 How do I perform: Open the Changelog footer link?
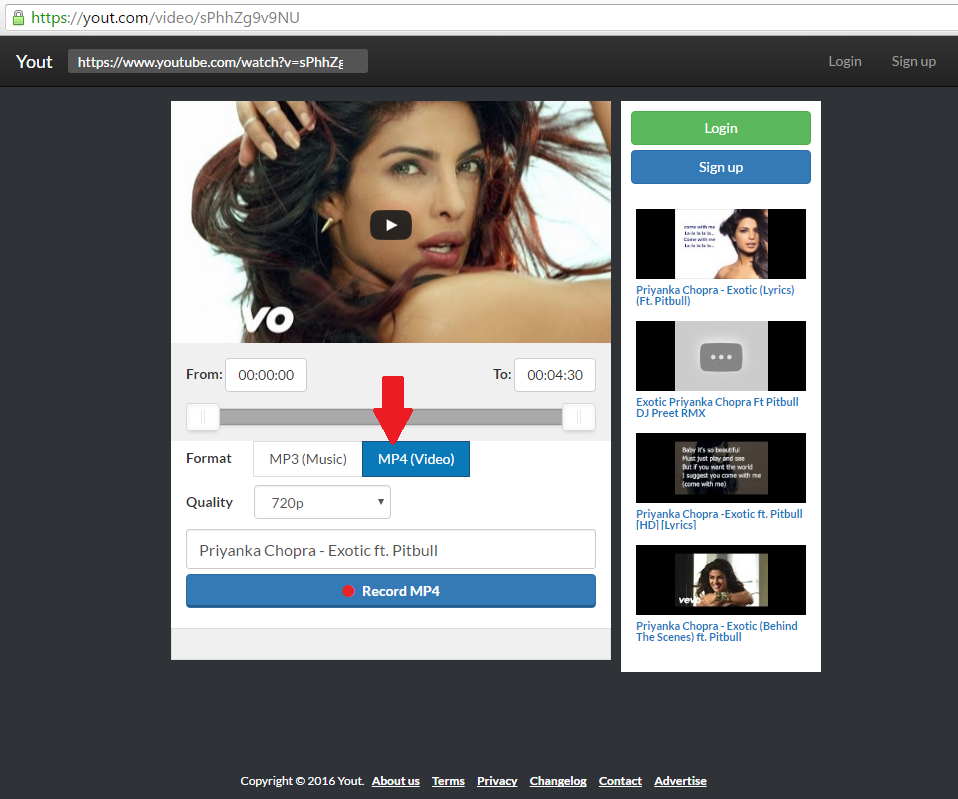(x=559, y=781)
